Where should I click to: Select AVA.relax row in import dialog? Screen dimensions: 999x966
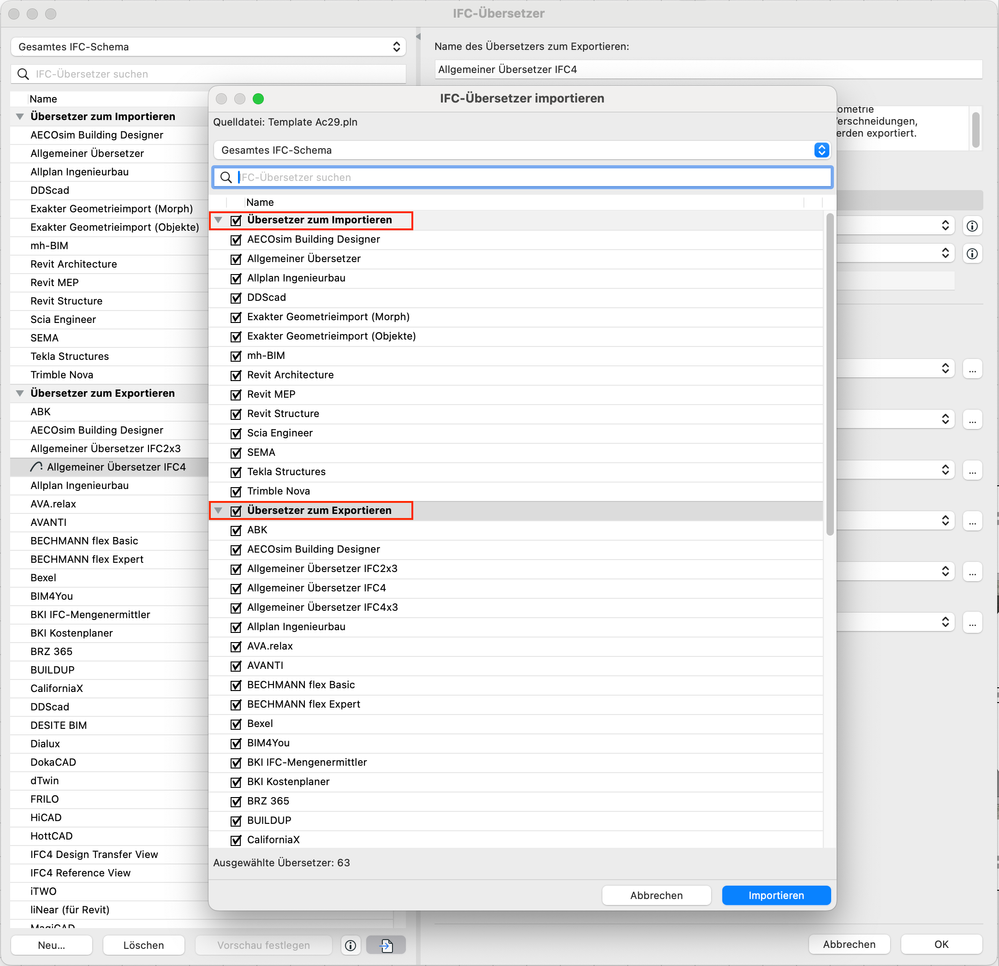(x=517, y=646)
